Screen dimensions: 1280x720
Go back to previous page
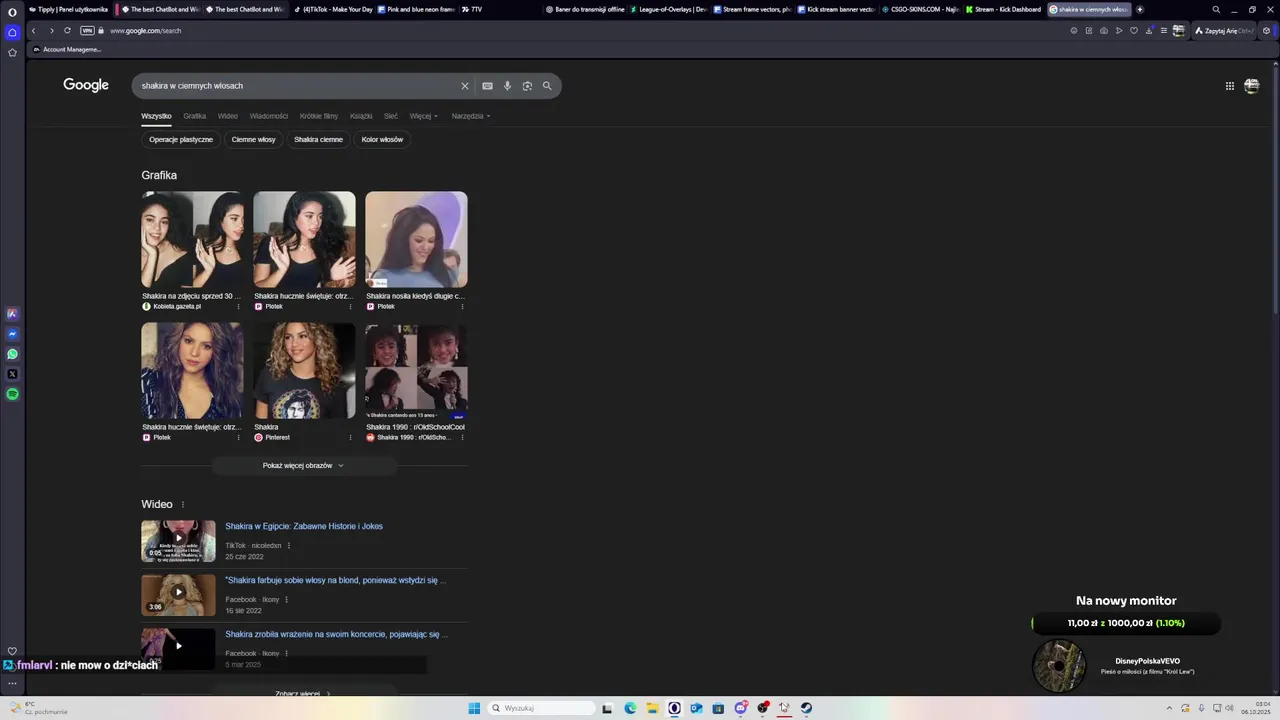click(33, 31)
